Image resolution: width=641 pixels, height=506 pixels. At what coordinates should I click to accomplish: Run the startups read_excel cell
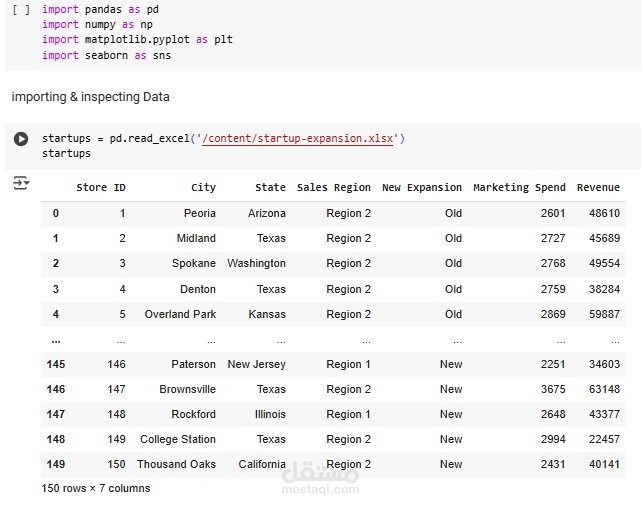[x=21, y=139]
